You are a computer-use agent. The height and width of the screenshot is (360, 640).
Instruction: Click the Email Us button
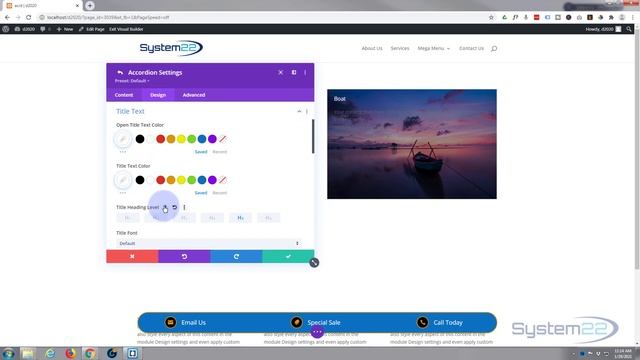point(186,322)
